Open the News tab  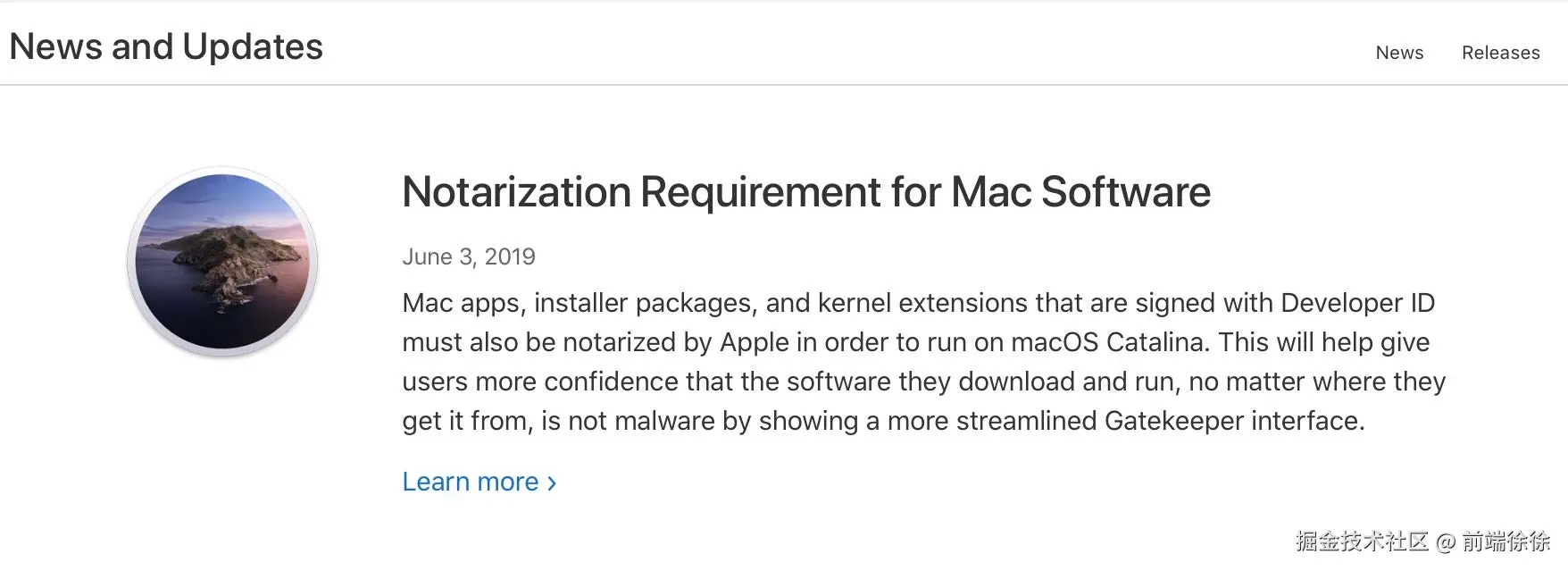tap(1399, 53)
